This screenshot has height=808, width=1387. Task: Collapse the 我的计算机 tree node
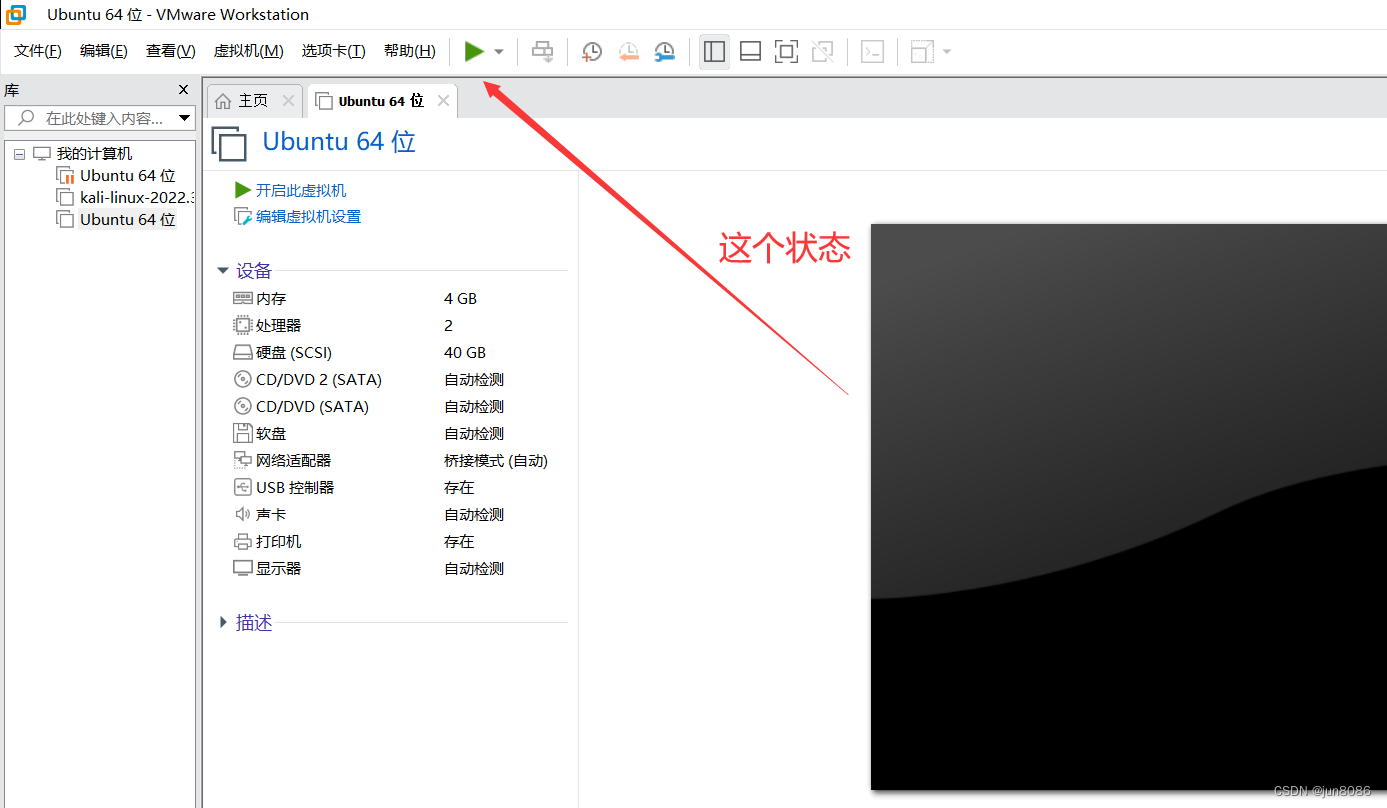[19, 154]
